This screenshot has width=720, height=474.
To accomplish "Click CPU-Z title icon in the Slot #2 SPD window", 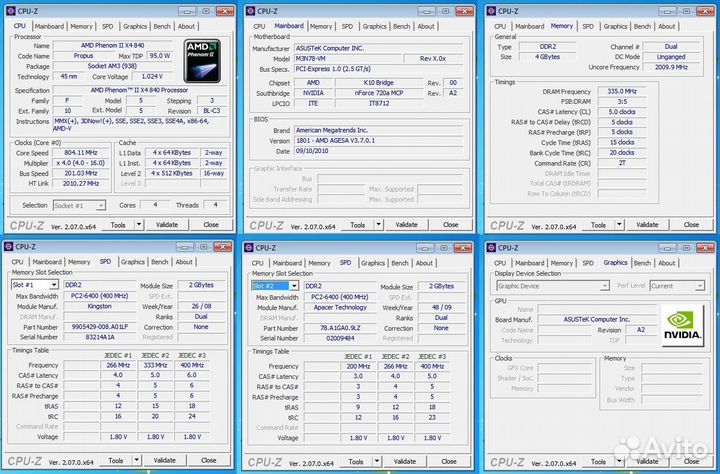I will pyautogui.click(x=248, y=248).
